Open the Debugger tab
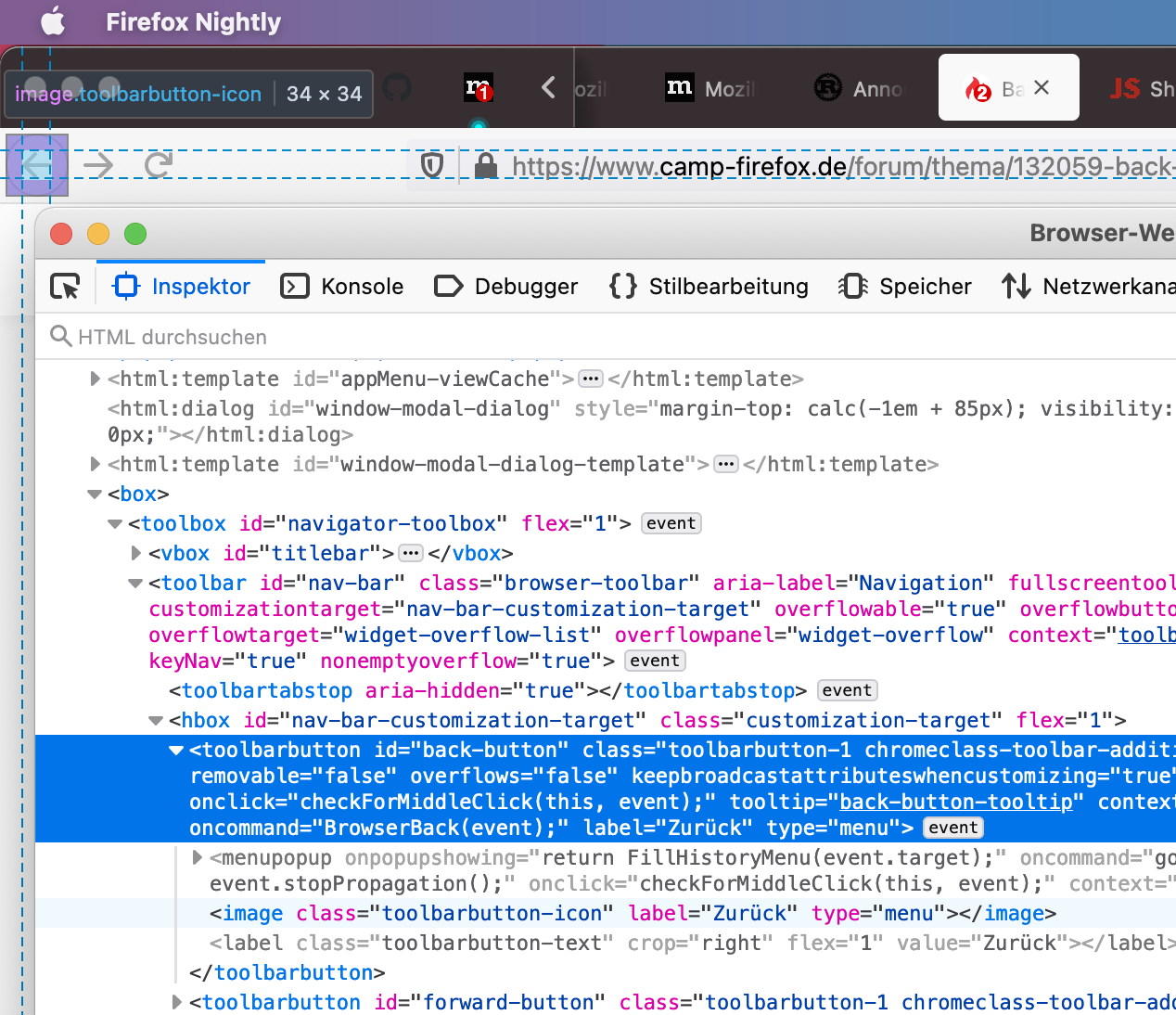 tap(506, 287)
